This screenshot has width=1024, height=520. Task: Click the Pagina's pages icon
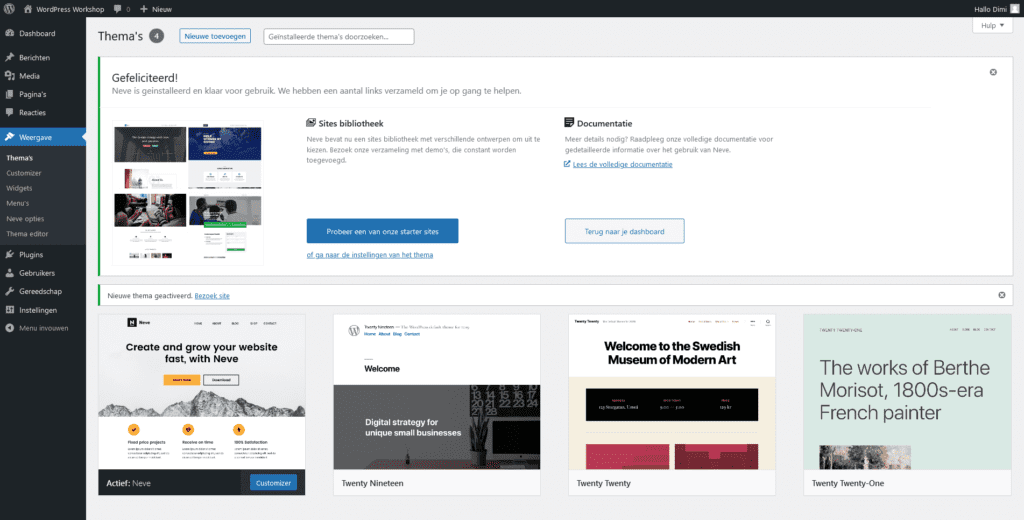click(10, 94)
